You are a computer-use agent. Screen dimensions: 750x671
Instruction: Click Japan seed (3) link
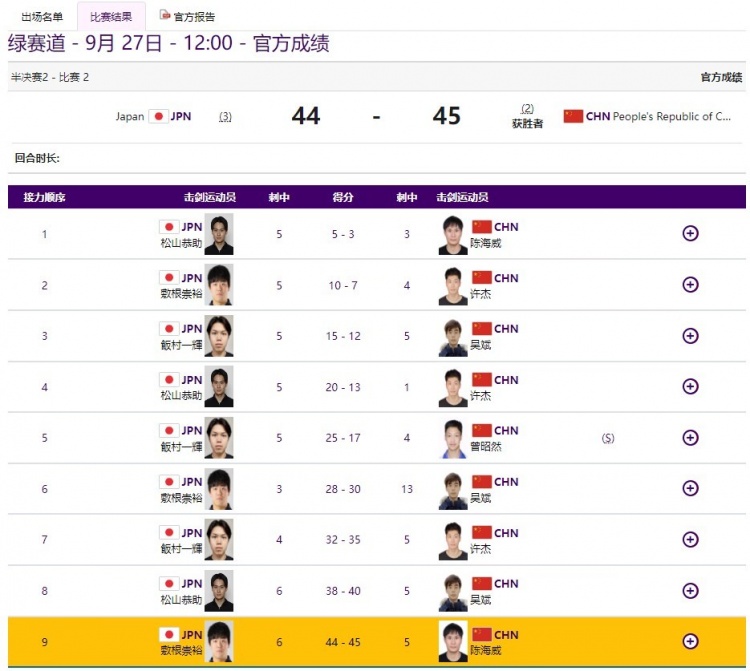pyautogui.click(x=225, y=116)
